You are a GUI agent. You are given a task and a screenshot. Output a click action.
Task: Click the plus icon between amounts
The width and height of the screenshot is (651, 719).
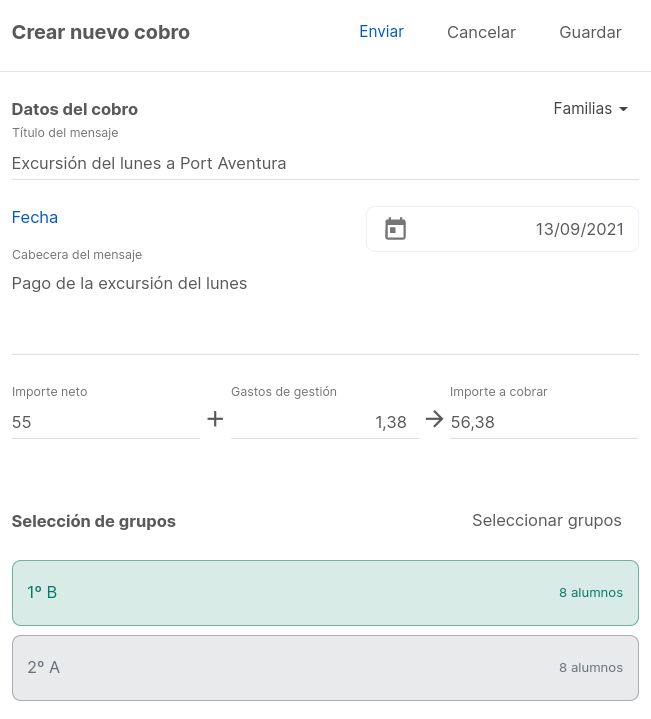click(215, 420)
